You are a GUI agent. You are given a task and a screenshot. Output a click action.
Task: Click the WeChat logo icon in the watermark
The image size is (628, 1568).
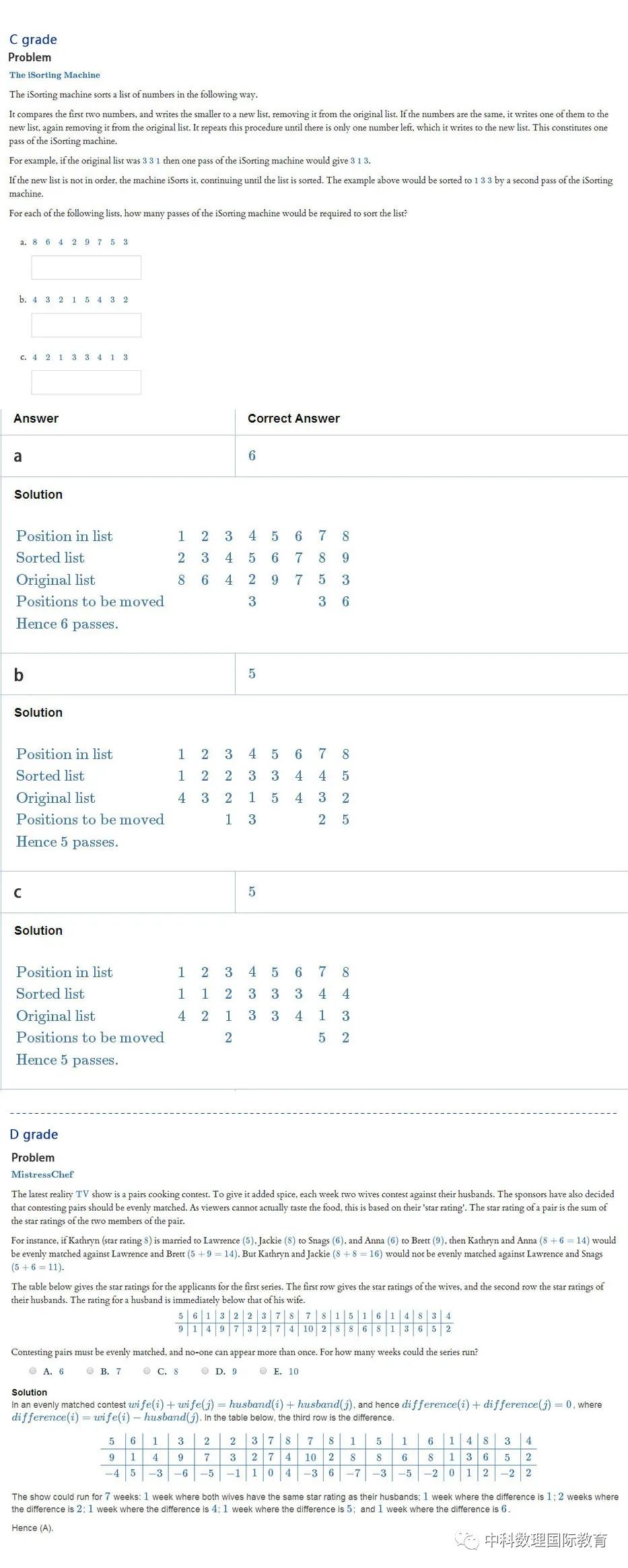pyautogui.click(x=467, y=1540)
